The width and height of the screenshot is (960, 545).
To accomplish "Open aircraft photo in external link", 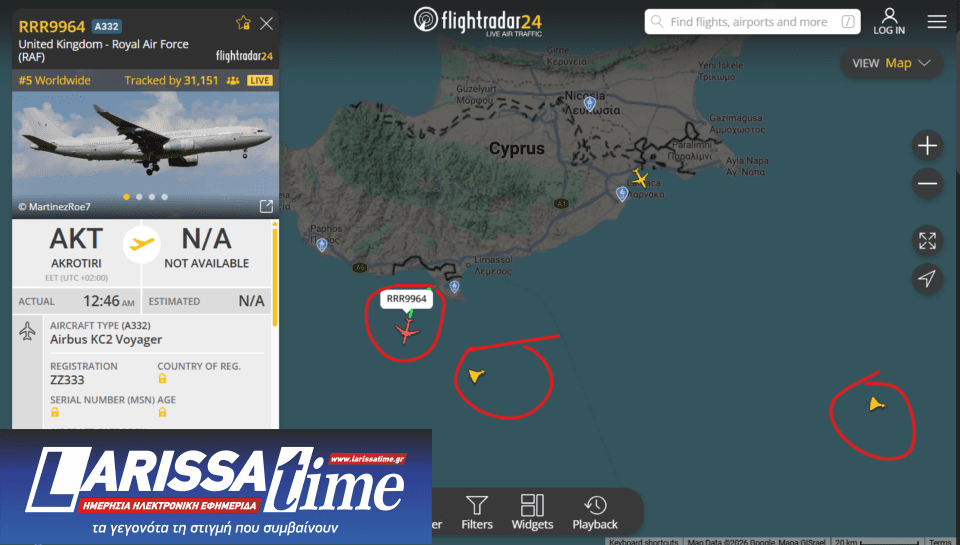I will (266, 206).
